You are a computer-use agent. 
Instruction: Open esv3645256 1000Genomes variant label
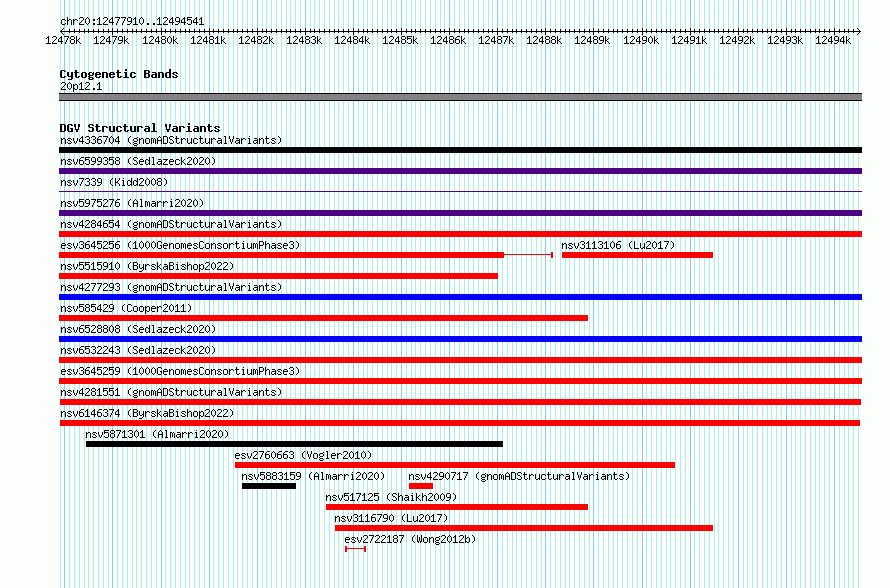click(x=180, y=245)
